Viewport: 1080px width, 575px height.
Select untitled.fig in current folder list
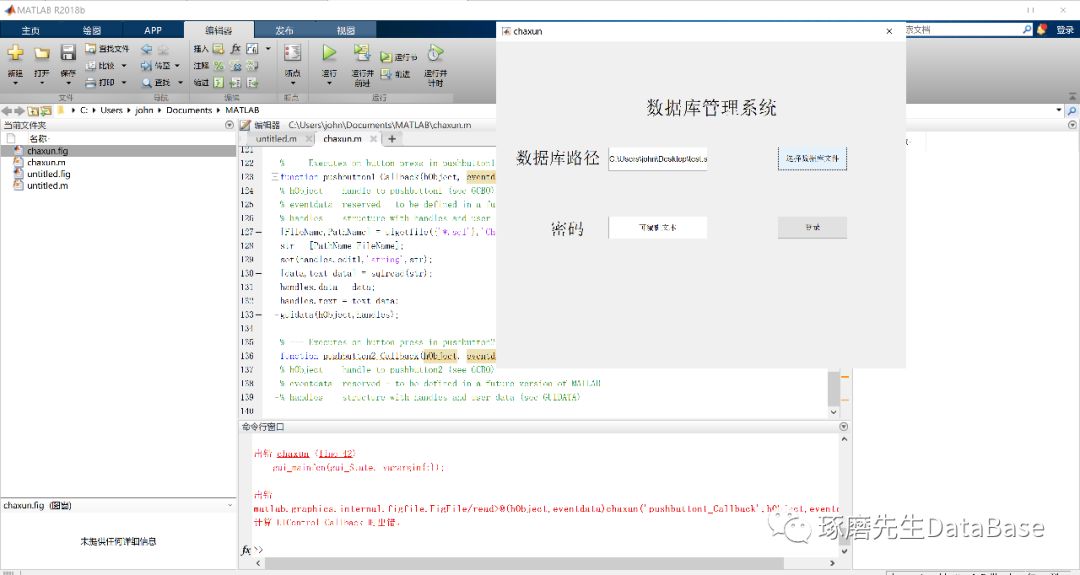48,174
